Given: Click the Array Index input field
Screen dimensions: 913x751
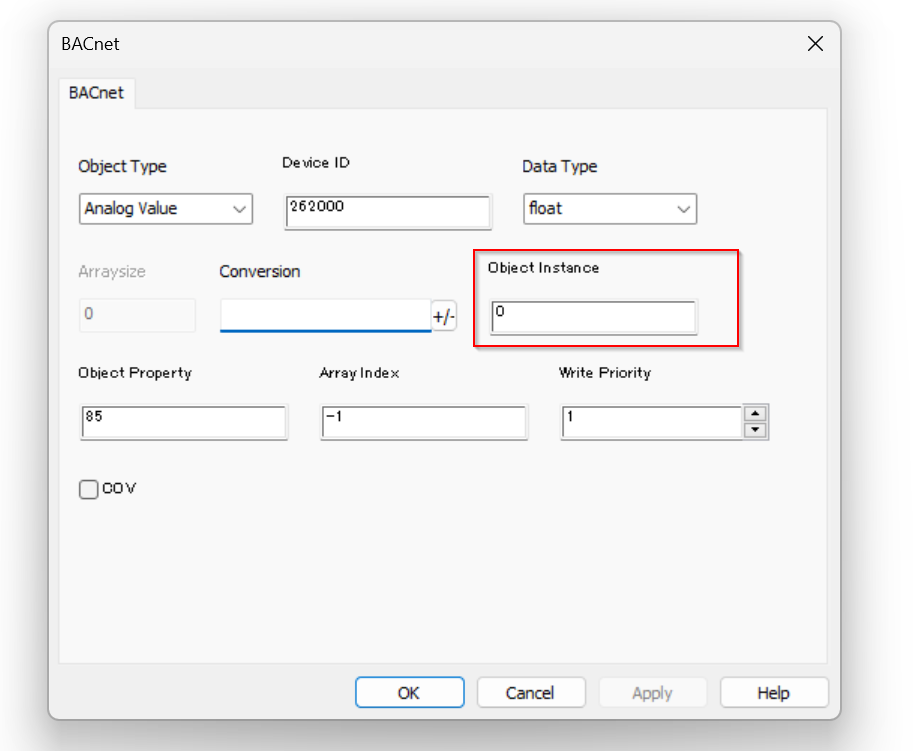Looking at the screenshot, I should pos(424,422).
